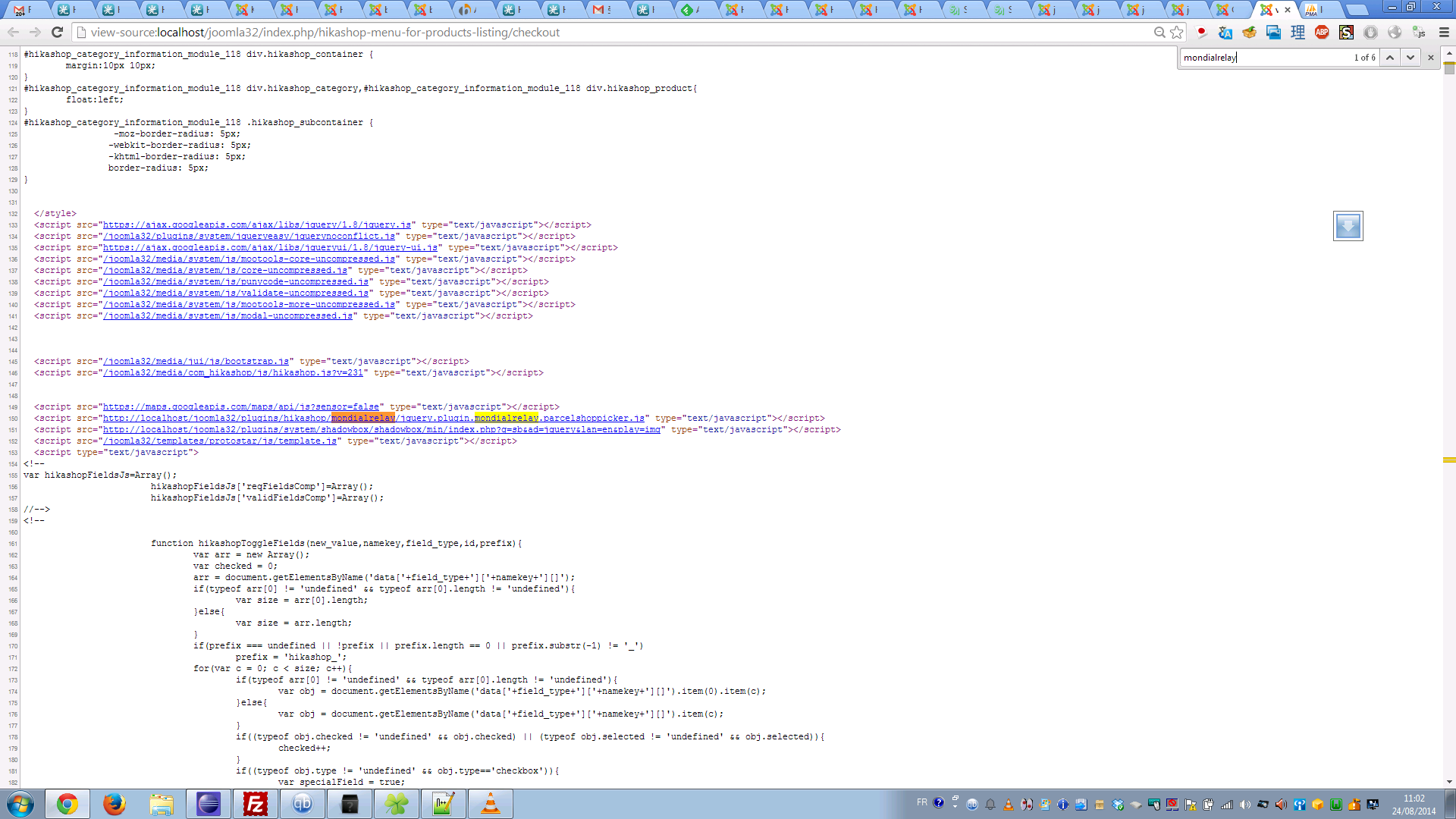The image size is (1456, 819).
Task: Bookmark this page with star icon
Action: pyautogui.click(x=1177, y=33)
